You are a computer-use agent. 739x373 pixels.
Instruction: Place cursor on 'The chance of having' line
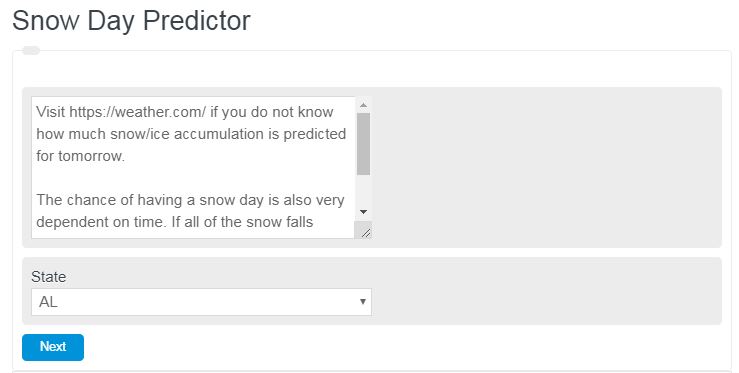point(190,200)
